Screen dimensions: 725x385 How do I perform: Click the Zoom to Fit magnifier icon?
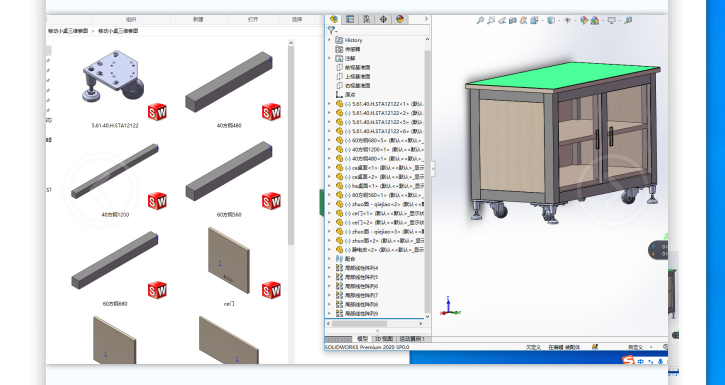pos(480,20)
